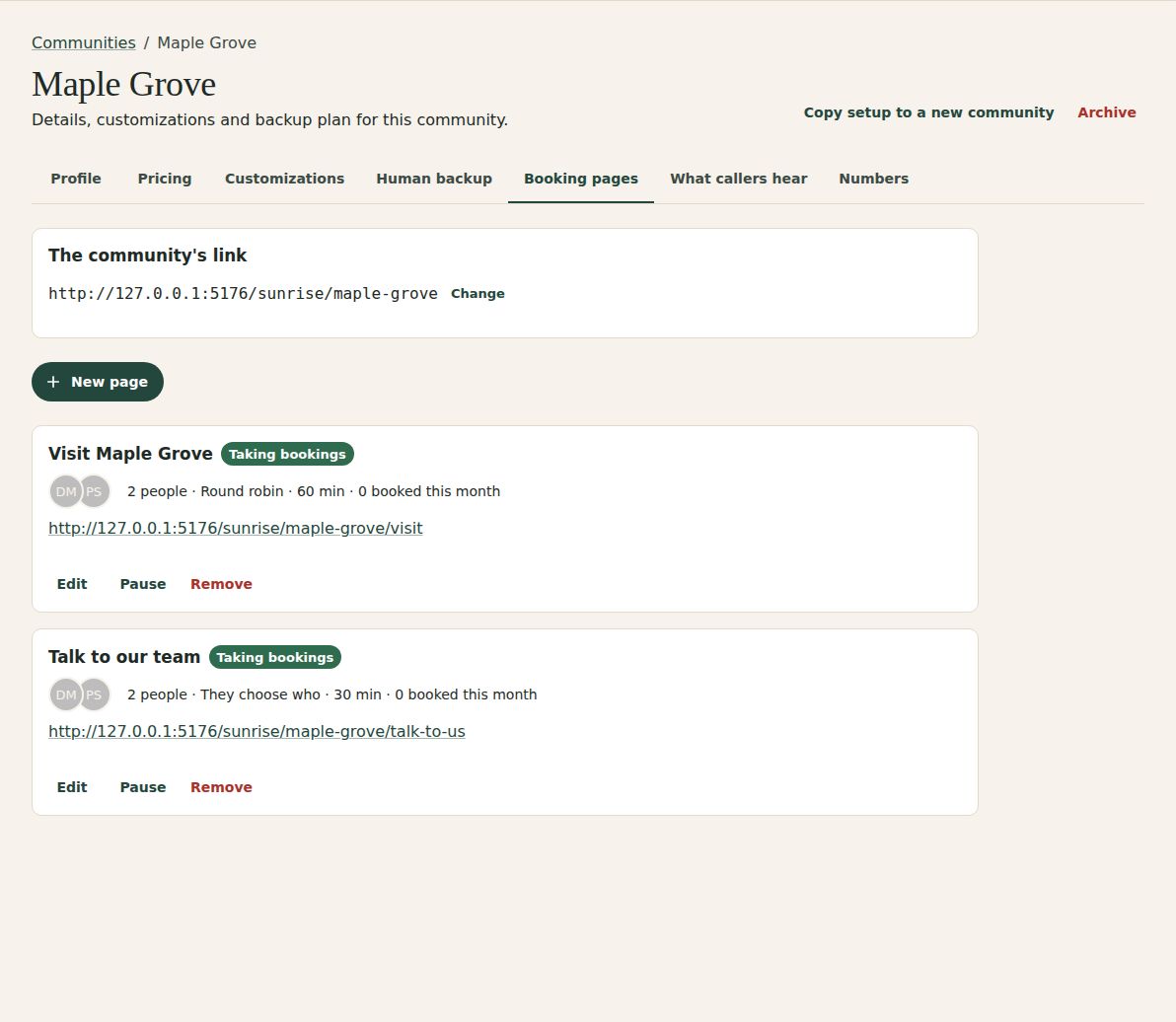The width and height of the screenshot is (1176, 1022).
Task: Click Taking bookings badge on Visit Maple Grove
Action: (x=287, y=455)
